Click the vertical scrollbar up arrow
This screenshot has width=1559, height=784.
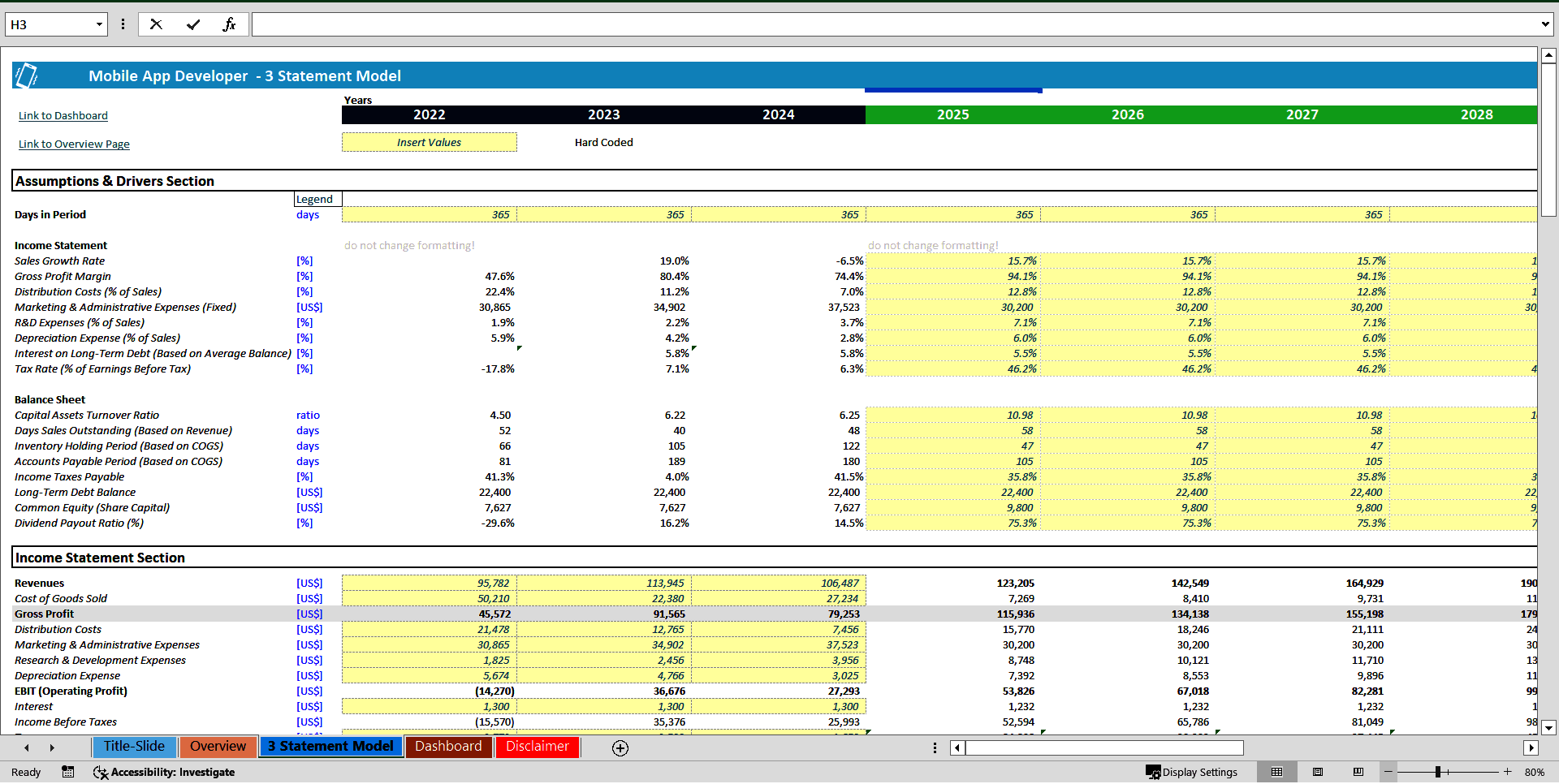point(1548,56)
